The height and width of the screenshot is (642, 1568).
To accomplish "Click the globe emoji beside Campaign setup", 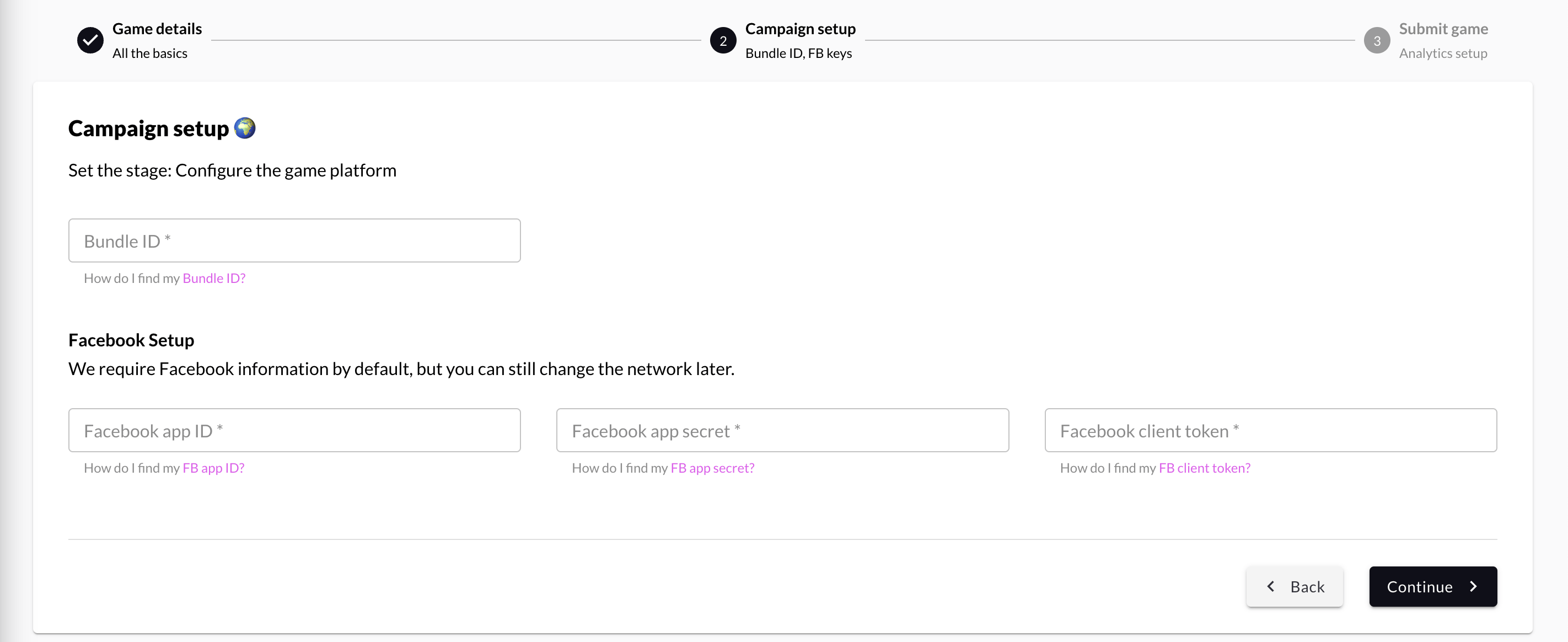I will coord(245,128).
